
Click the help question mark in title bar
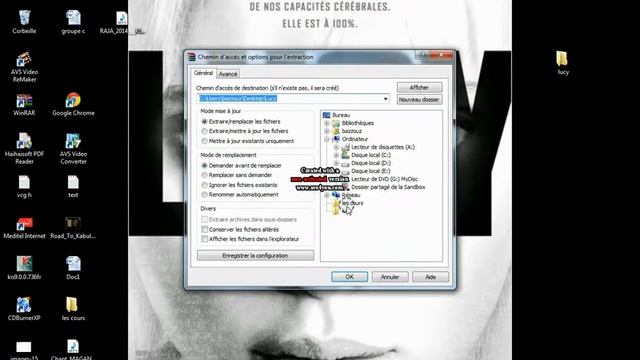422,54
